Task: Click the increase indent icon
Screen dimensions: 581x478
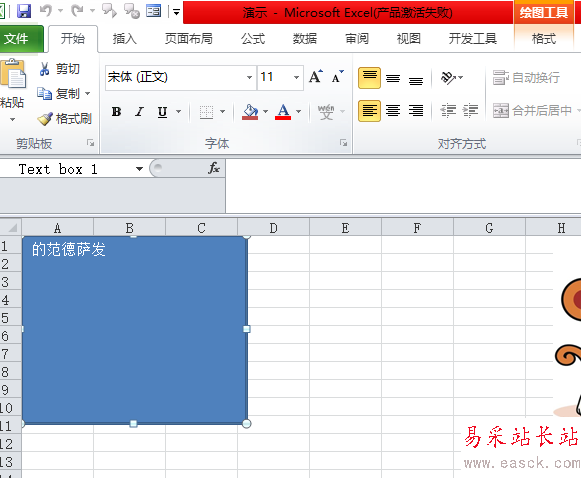Action: pyautogui.click(x=470, y=111)
